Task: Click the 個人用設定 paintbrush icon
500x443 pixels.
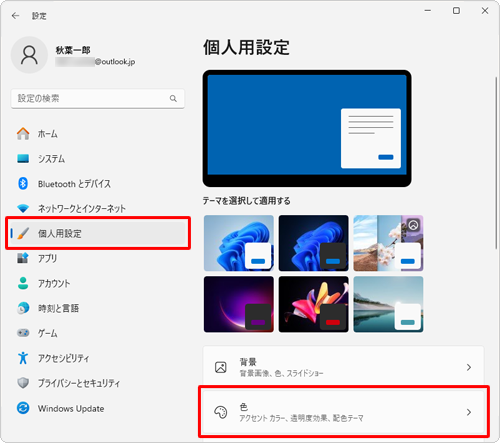Action: [23, 233]
